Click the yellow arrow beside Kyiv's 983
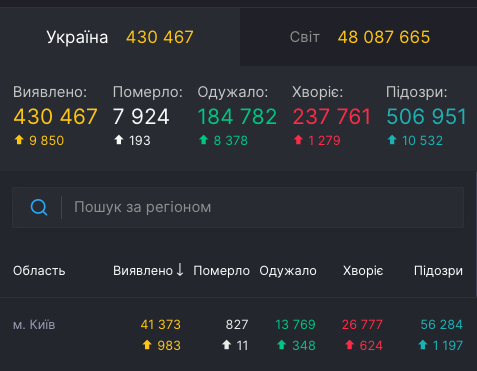Viewport: 477px width, 371px height. [147, 345]
